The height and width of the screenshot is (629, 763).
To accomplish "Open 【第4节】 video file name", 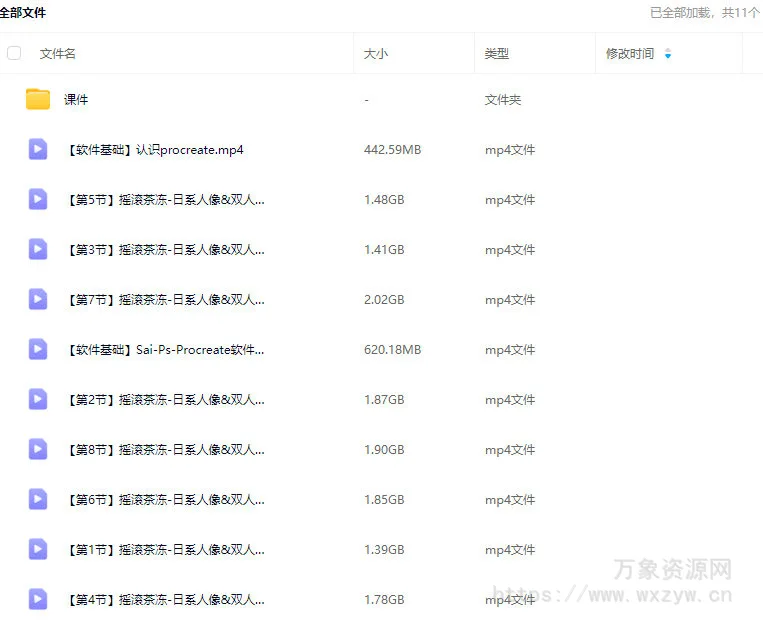I will click(x=165, y=600).
